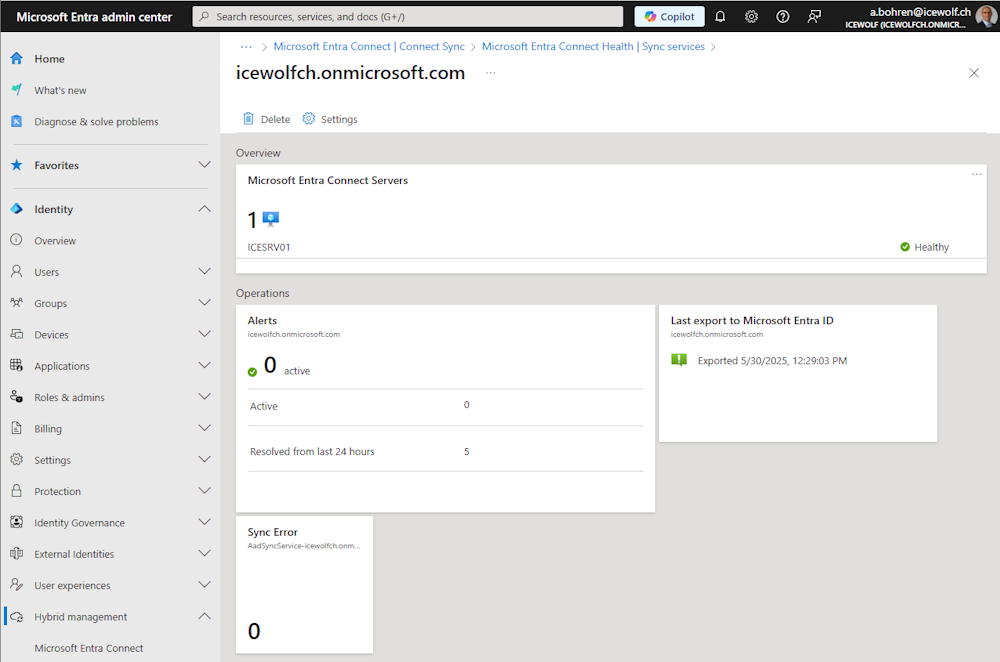Click the Billing document icon
This screenshot has width=1000, height=662.
coord(17,428)
